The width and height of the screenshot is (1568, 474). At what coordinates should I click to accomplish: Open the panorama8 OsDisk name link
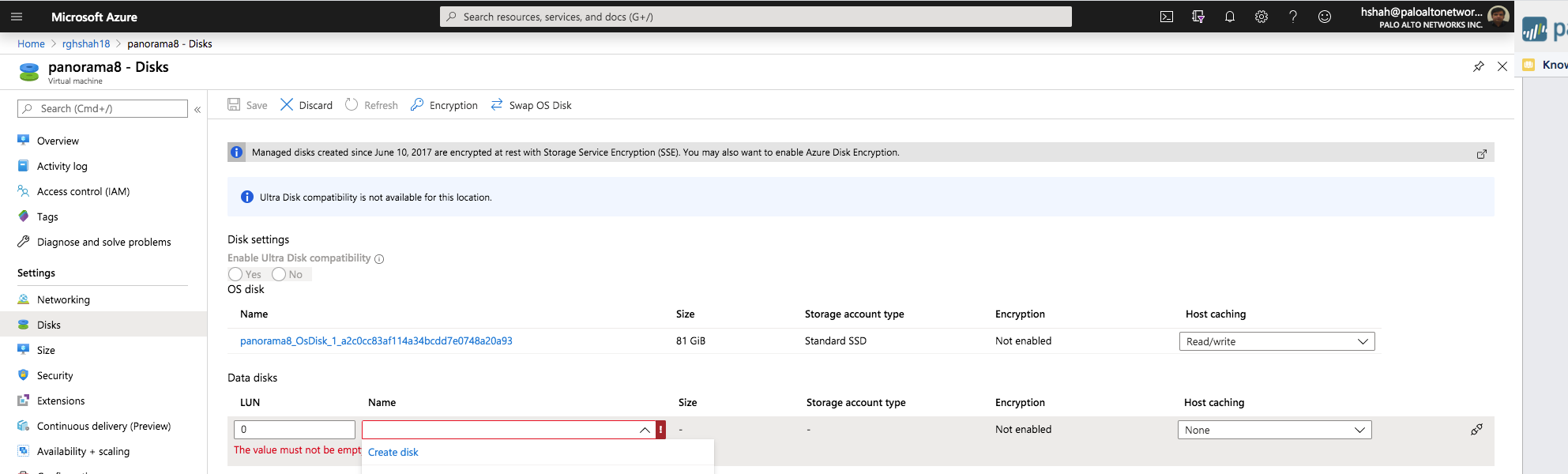pyautogui.click(x=376, y=340)
